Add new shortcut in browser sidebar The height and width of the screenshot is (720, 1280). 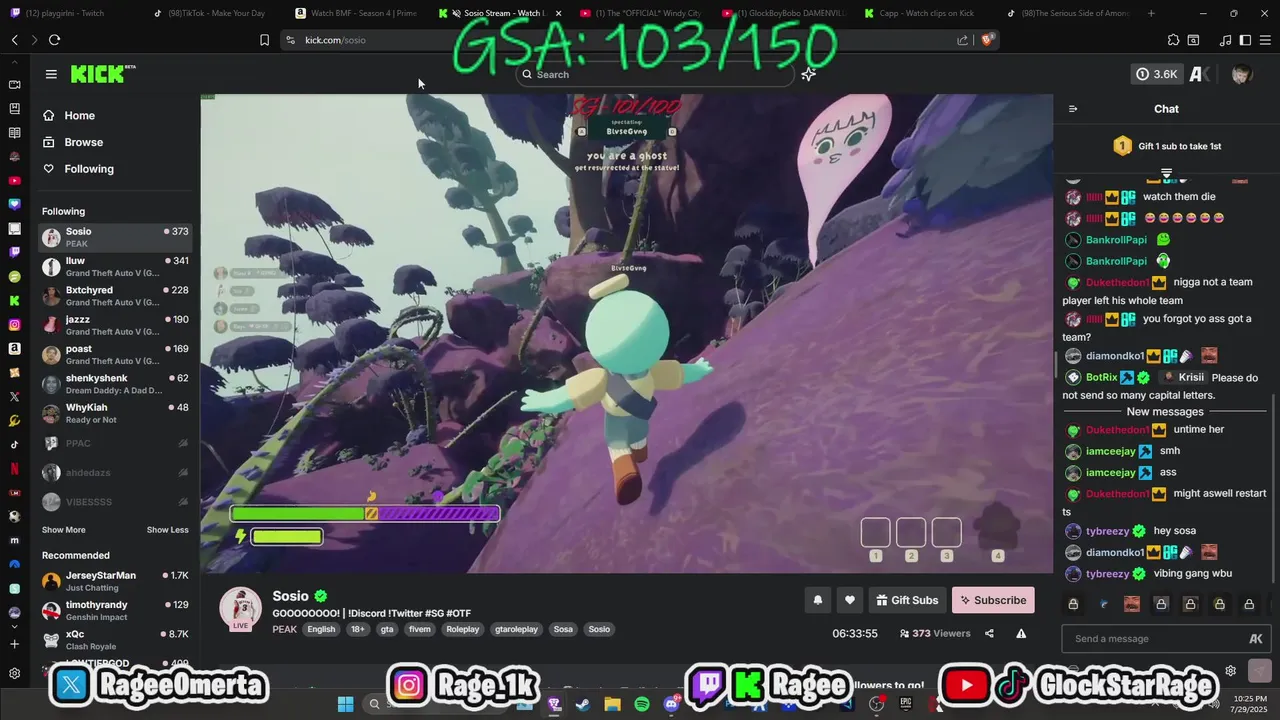14,644
